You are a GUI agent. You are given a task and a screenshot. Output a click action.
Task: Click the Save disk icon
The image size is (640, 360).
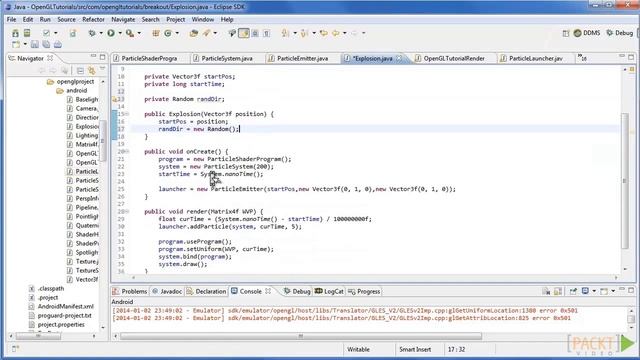pos(35,44)
